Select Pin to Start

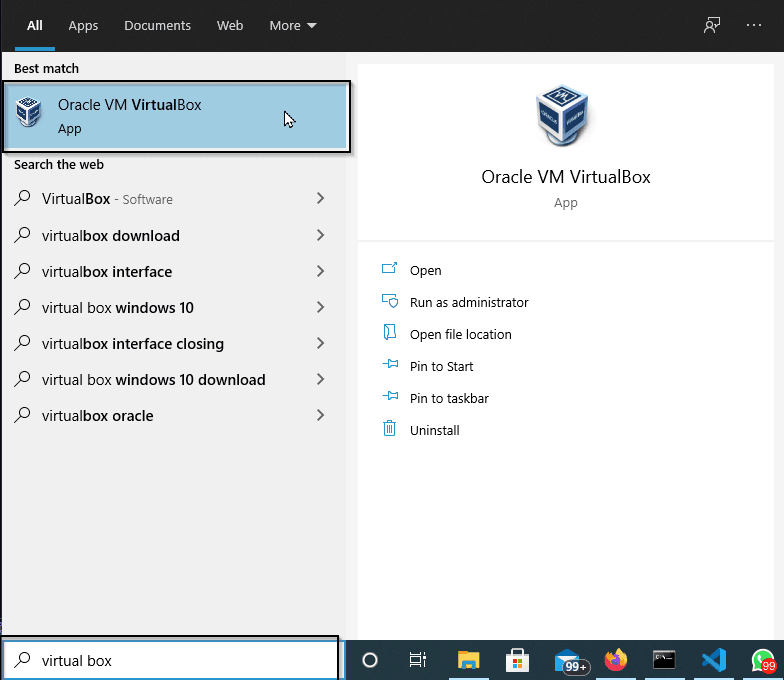click(441, 366)
